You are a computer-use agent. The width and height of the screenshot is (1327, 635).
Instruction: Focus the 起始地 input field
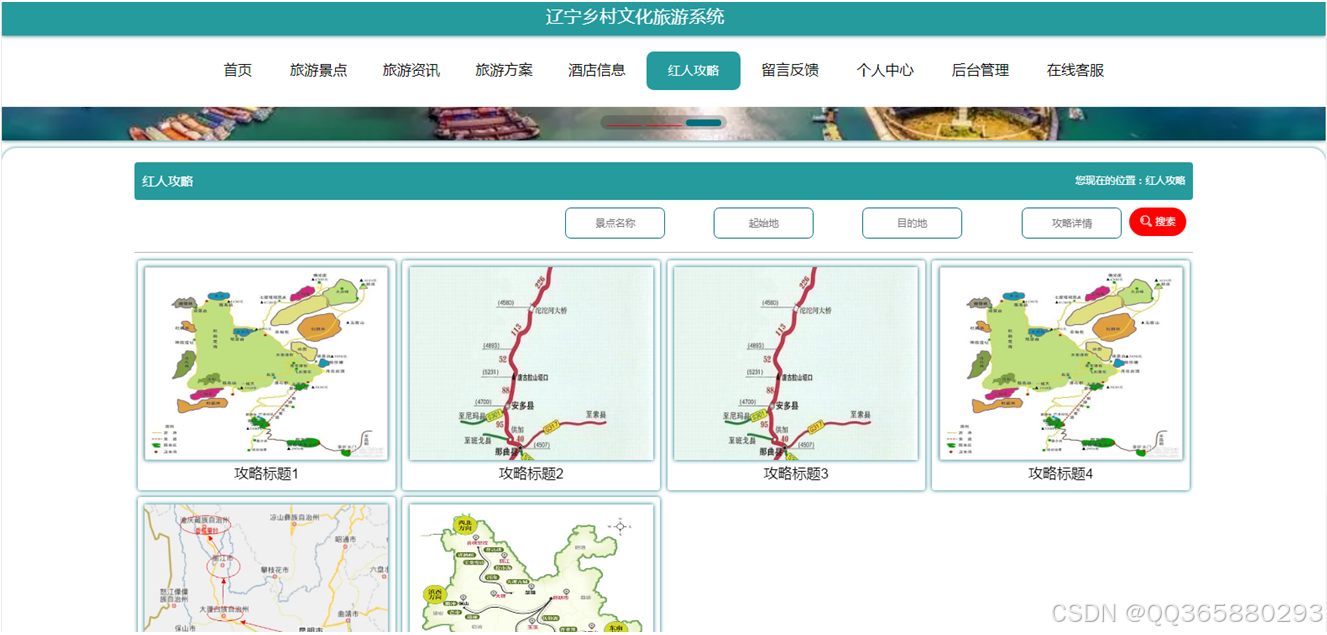coord(763,223)
